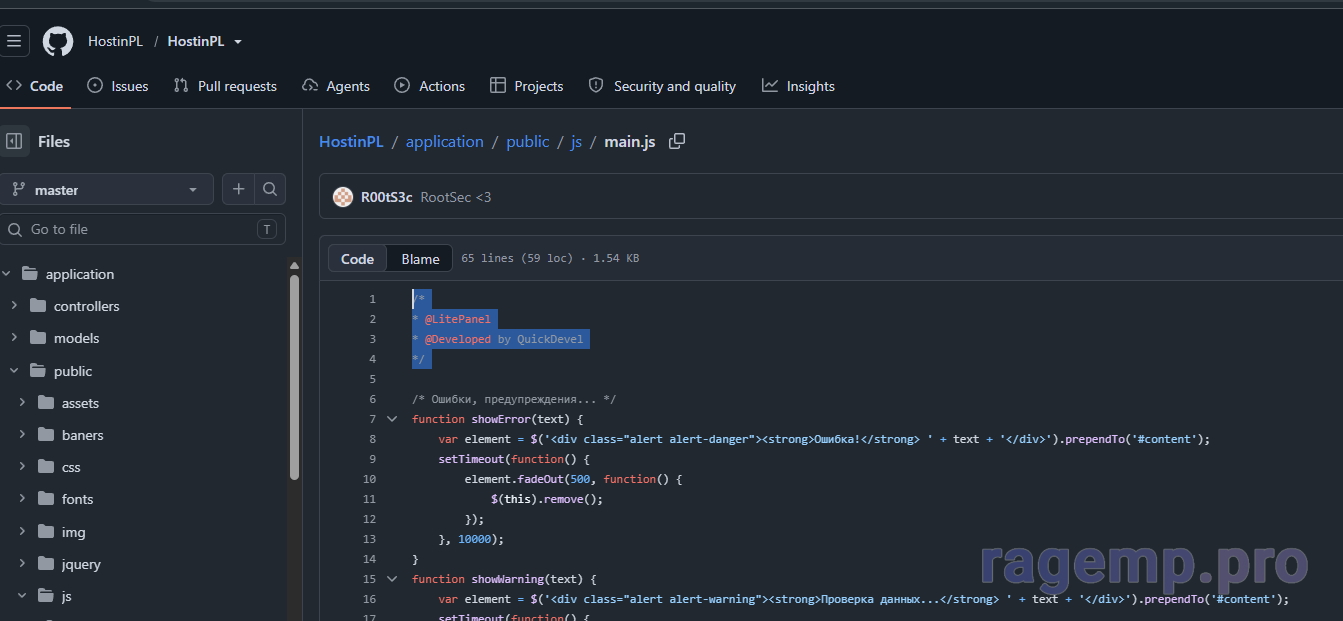Open Security and quality tab
The image size is (1343, 621).
click(663, 86)
